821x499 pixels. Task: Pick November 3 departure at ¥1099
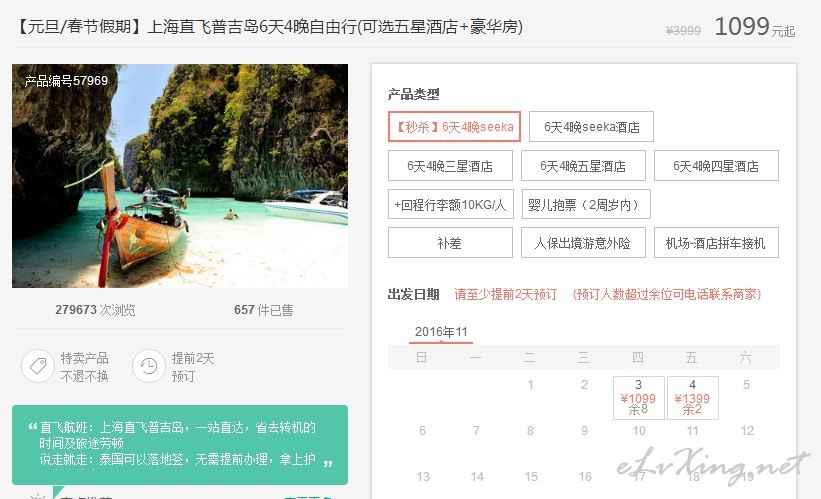639,398
